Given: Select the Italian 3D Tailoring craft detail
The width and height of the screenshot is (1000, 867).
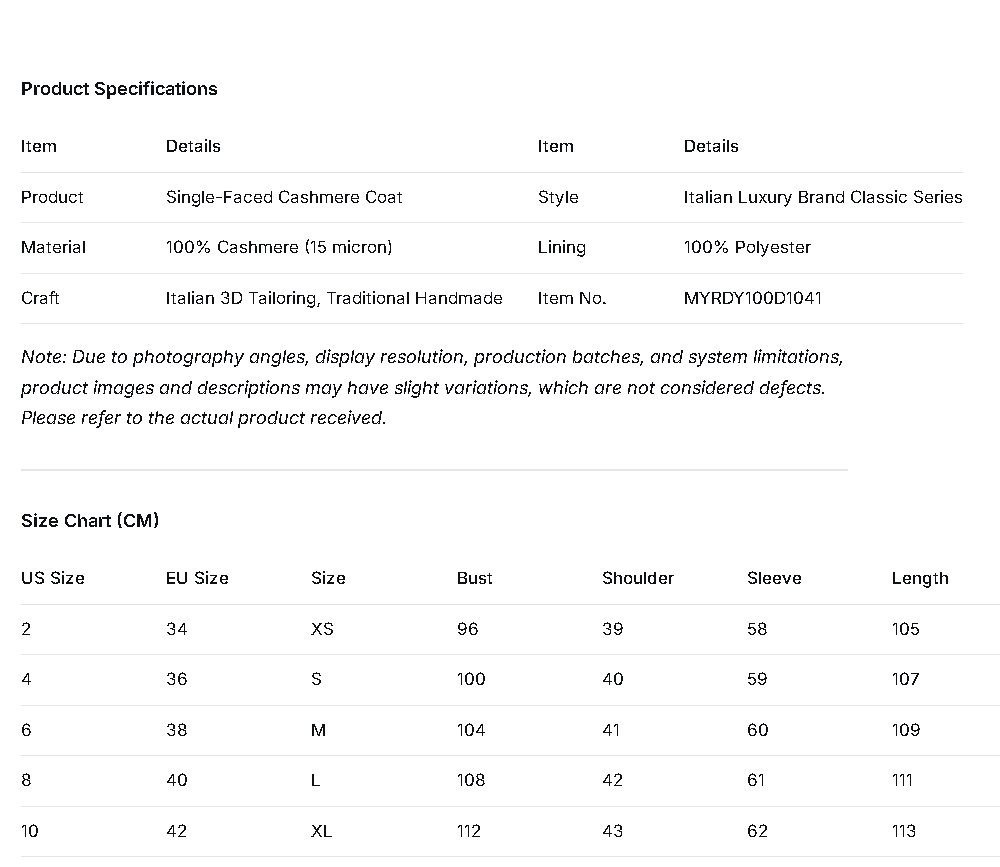Looking at the screenshot, I should pyautogui.click(x=334, y=298).
